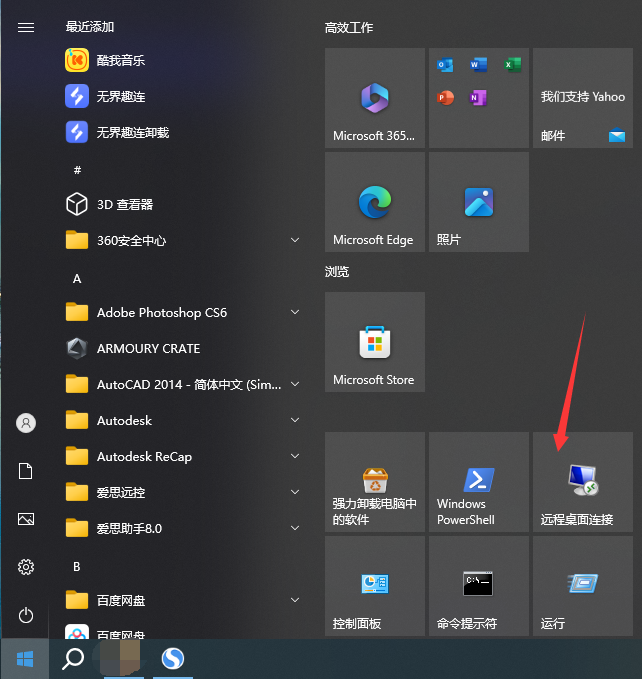Open 强力卸载电脑中的软件 tile
Viewport: 642px width, 679px height.
[x=375, y=482]
